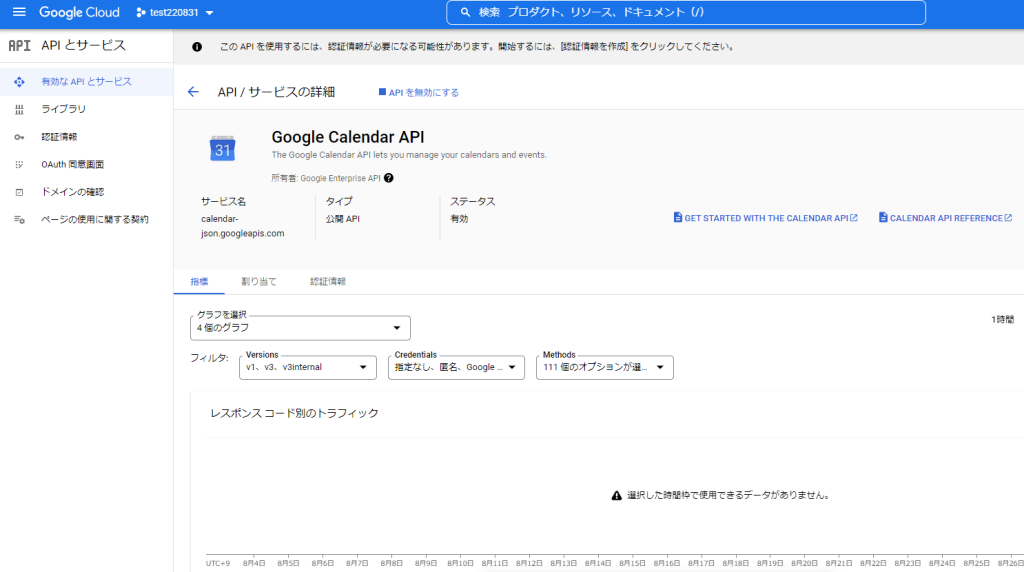Switch to the 認証情報 tab
This screenshot has height=572, width=1024.
click(x=327, y=282)
